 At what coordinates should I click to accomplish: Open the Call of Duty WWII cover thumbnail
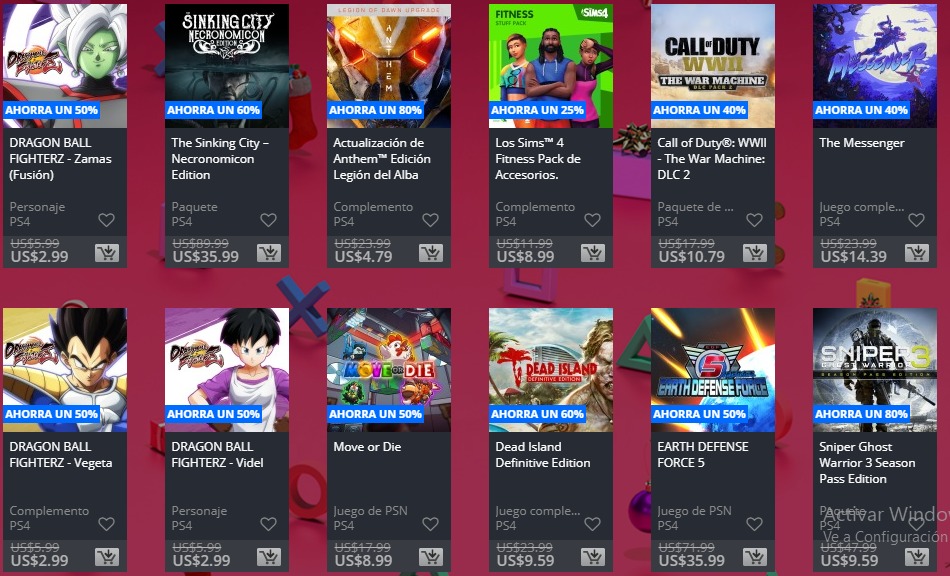coord(713,65)
